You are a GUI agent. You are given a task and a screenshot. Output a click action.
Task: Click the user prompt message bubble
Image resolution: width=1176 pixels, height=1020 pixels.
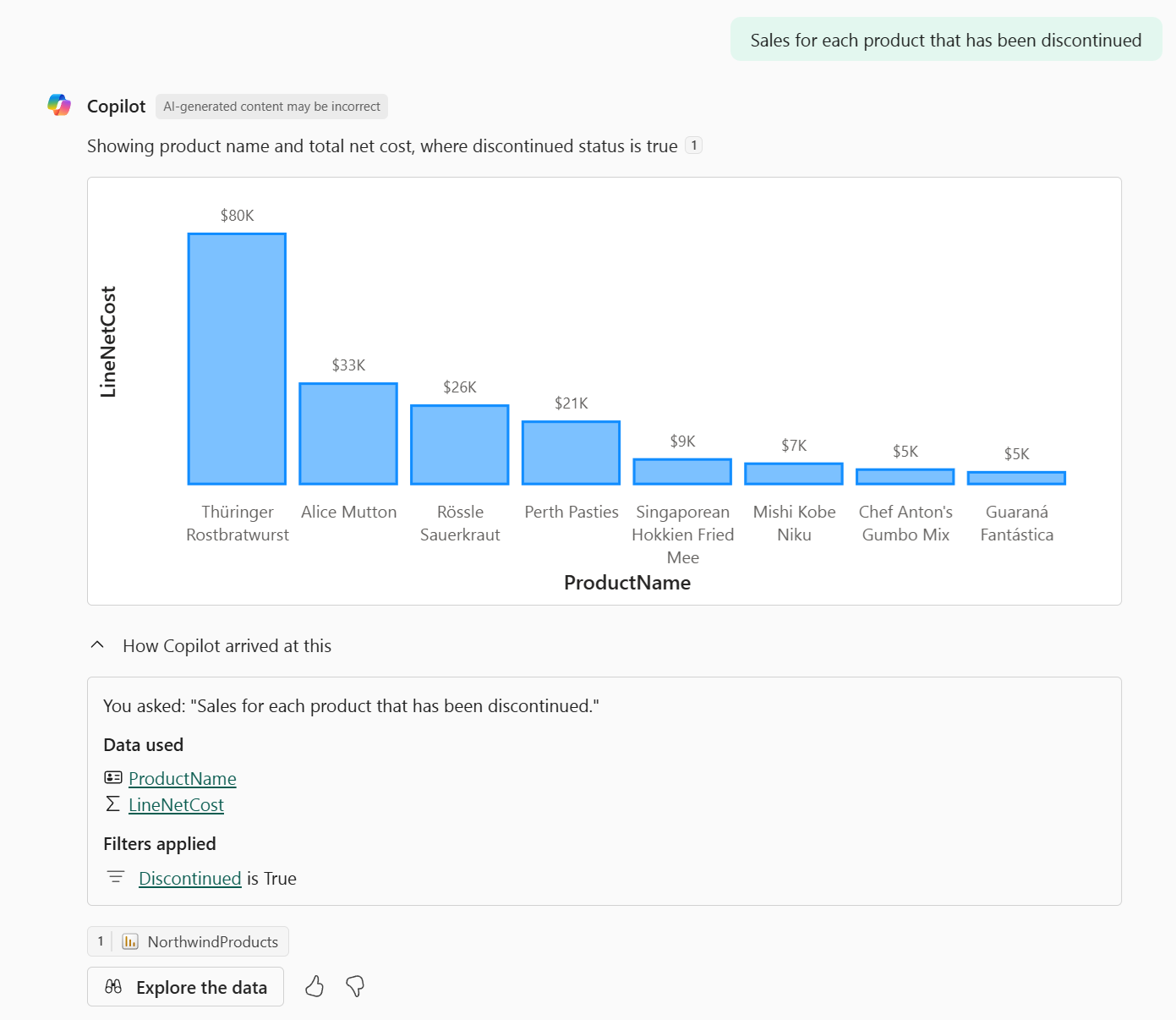945,41
